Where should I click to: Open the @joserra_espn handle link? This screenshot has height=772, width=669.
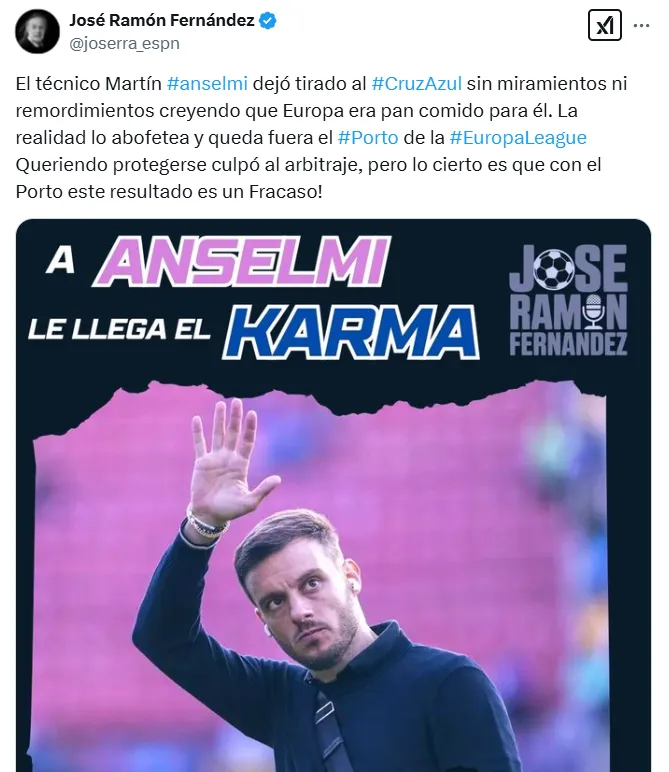[x=124, y=44]
